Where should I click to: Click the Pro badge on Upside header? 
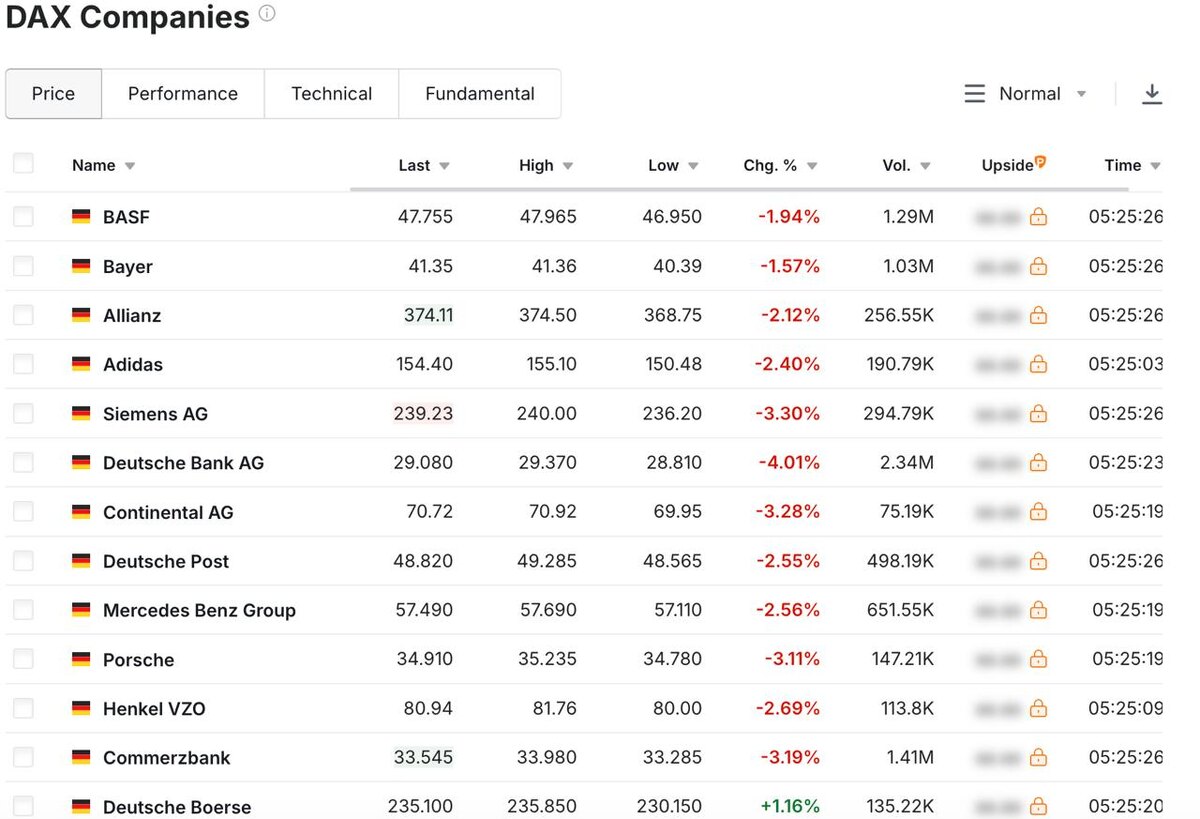1041,161
